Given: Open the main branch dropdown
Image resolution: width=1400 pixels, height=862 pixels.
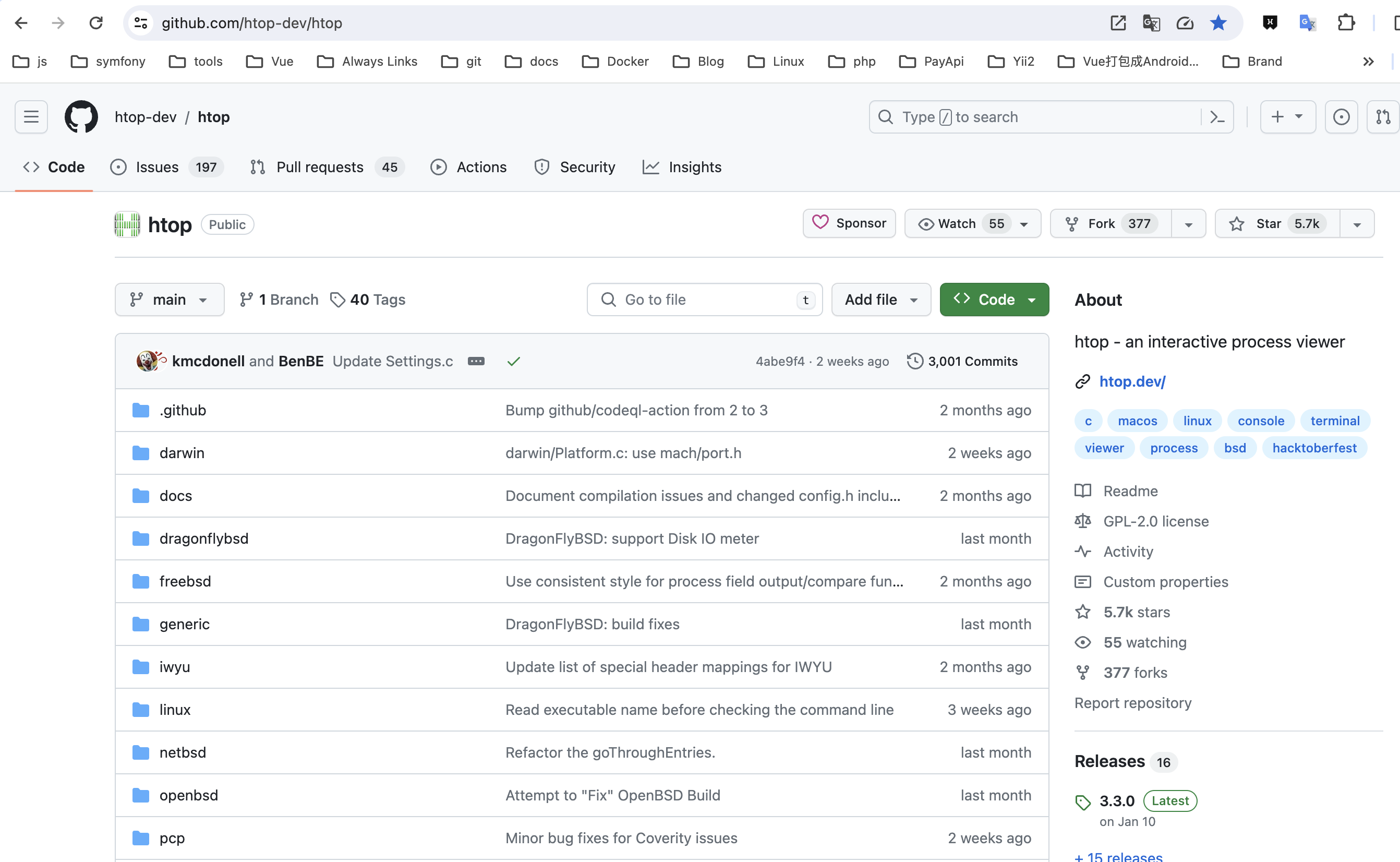Looking at the screenshot, I should [169, 300].
